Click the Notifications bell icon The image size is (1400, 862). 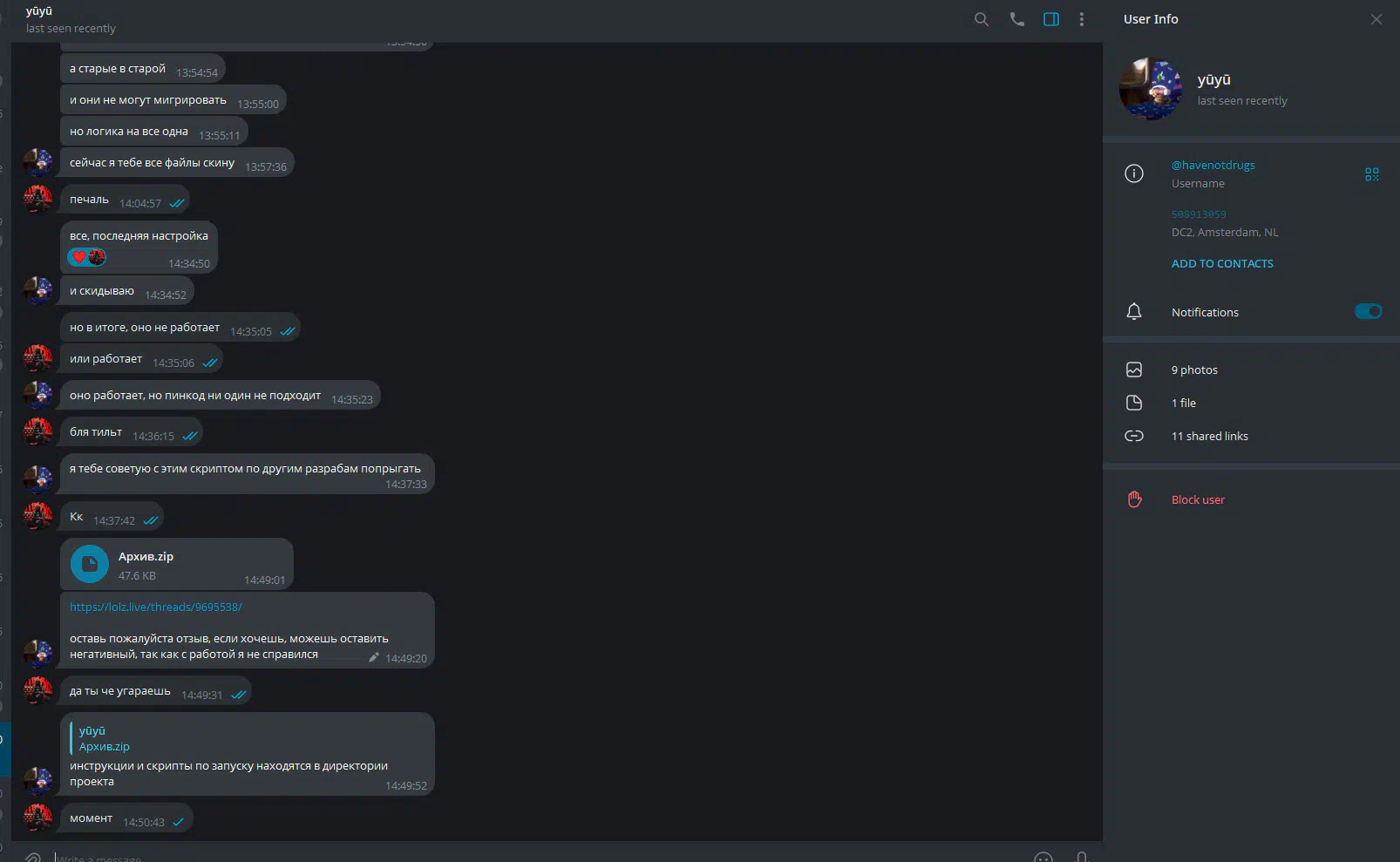pos(1134,311)
